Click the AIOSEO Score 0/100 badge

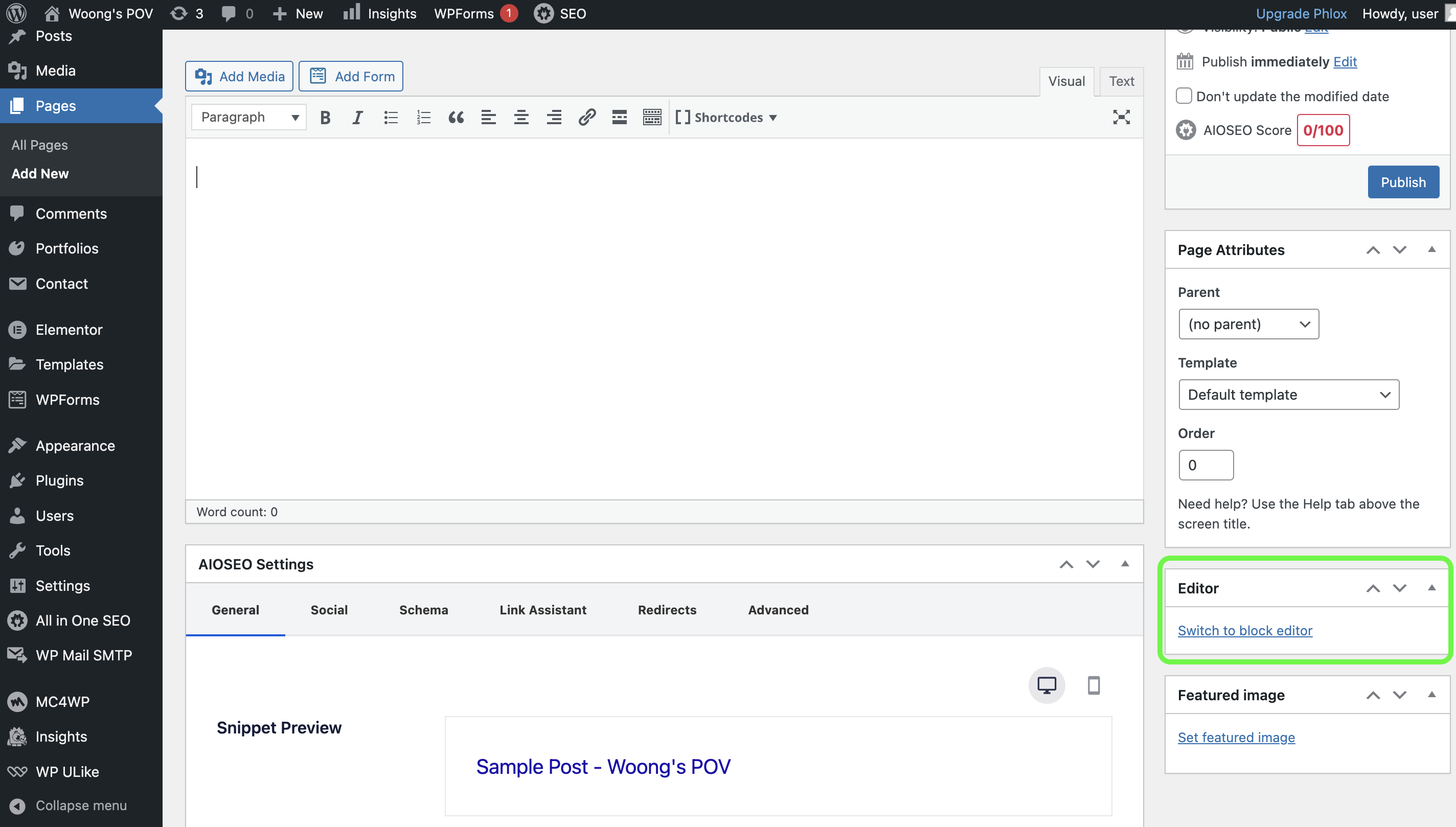1323,131
